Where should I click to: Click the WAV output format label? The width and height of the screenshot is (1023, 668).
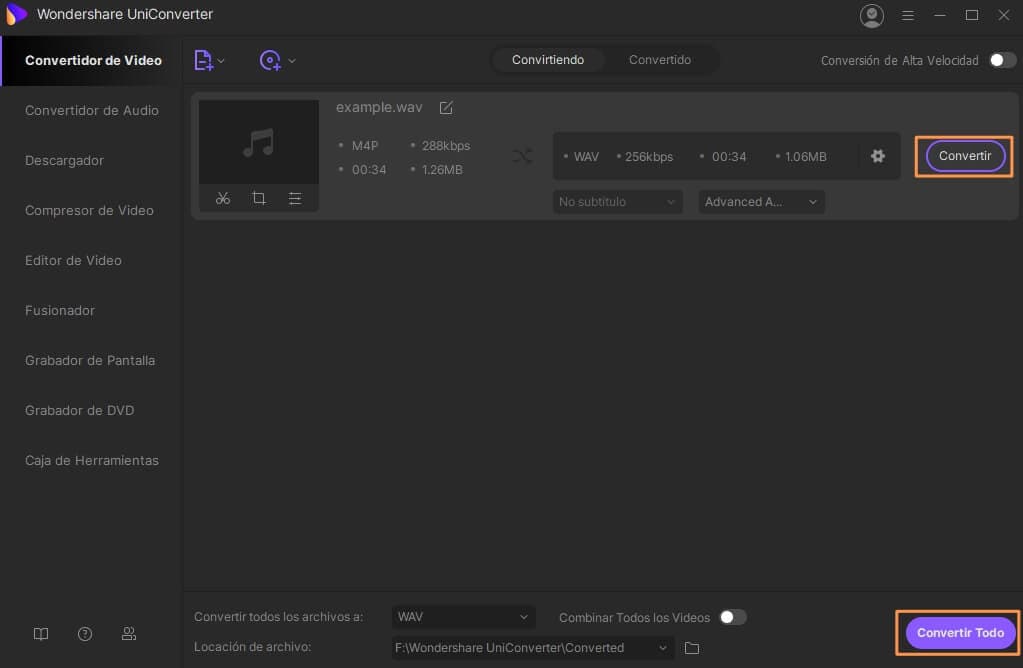coord(586,157)
